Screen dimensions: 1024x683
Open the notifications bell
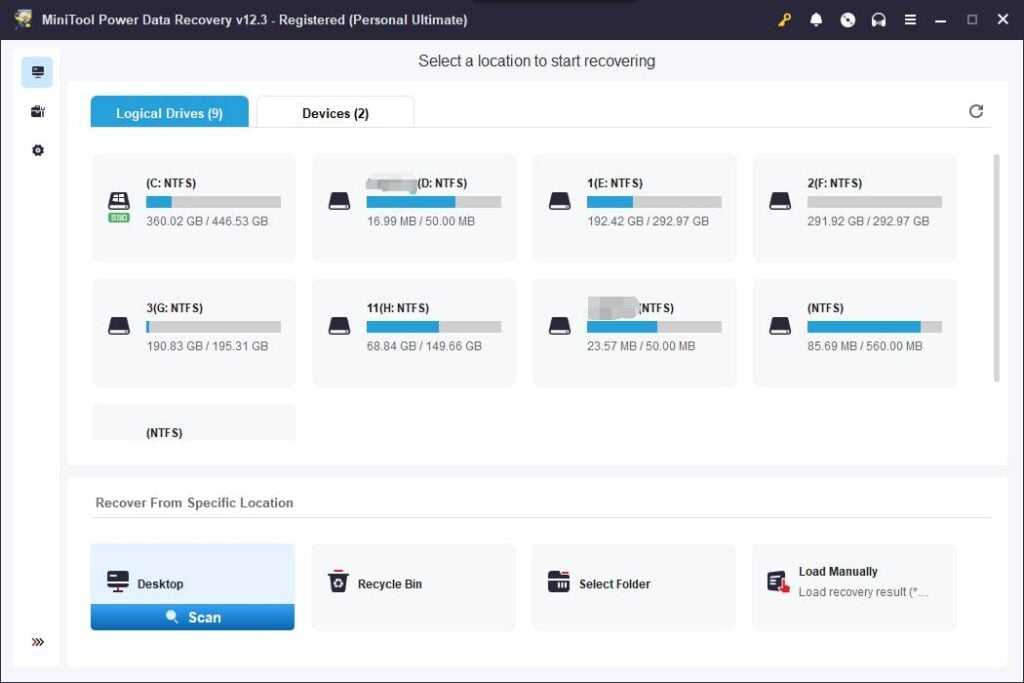(816, 20)
